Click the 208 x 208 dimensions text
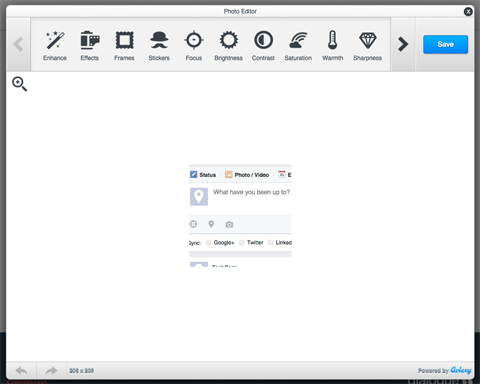Screen dimensions: 480x384 point(81,371)
